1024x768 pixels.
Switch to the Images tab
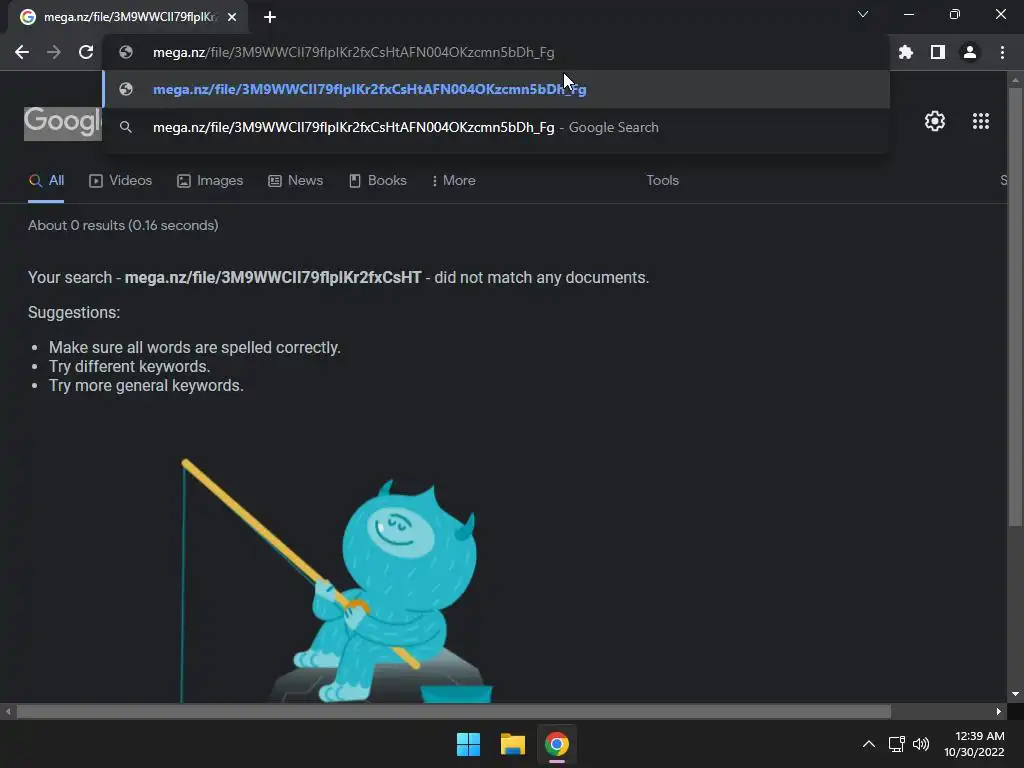(x=210, y=181)
